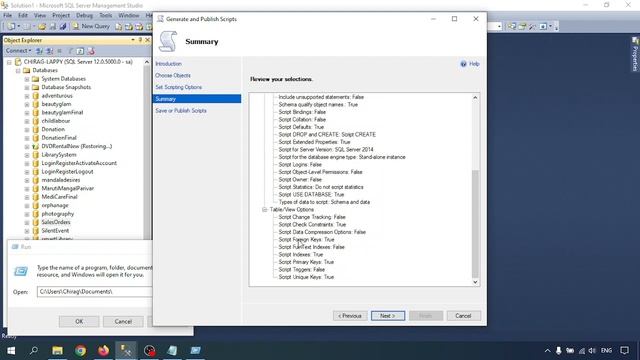Open the Project menu
Image resolution: width=640 pixels, height=360 pixels.
coord(61,16)
